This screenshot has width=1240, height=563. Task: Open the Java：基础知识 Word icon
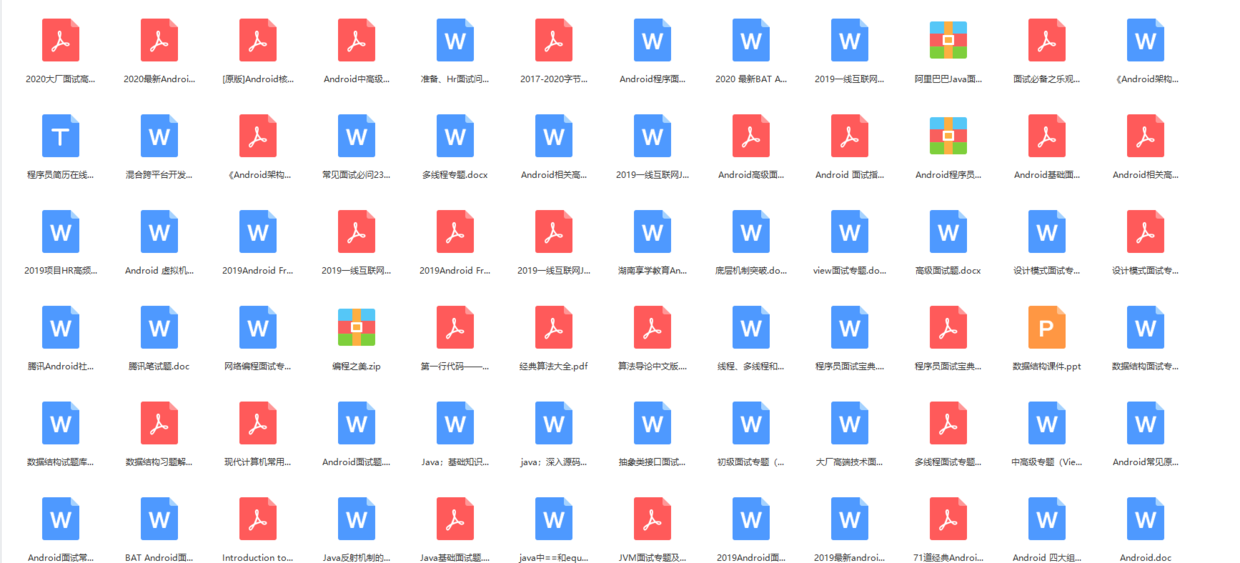[x=455, y=424]
